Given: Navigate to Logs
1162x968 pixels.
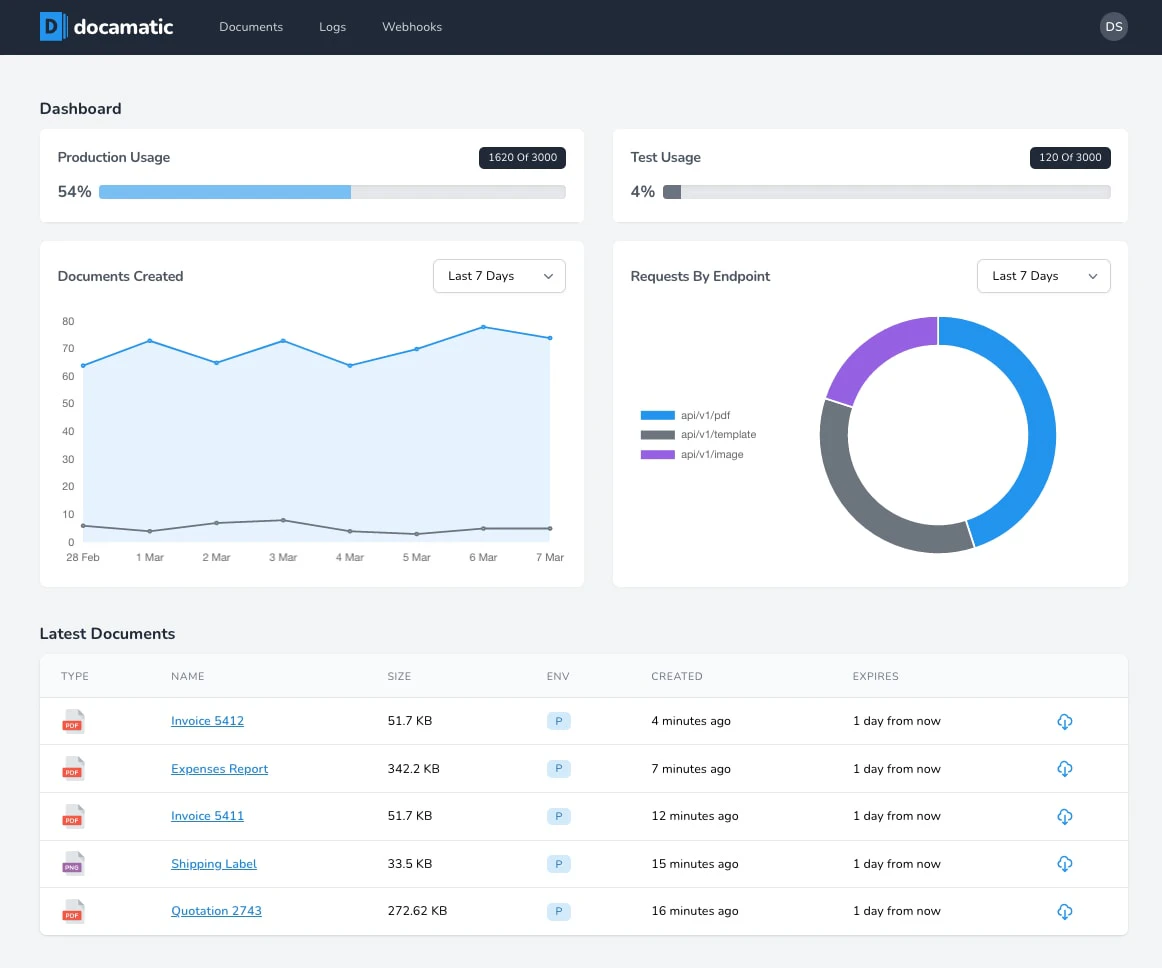Looking at the screenshot, I should coord(332,27).
